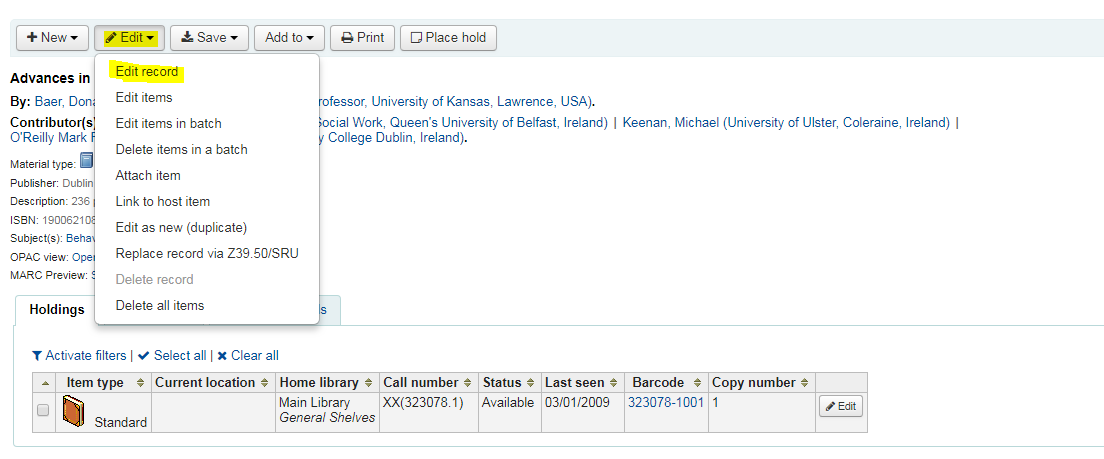Click the Clear all cross icon
The image size is (1104, 459).
point(222,356)
